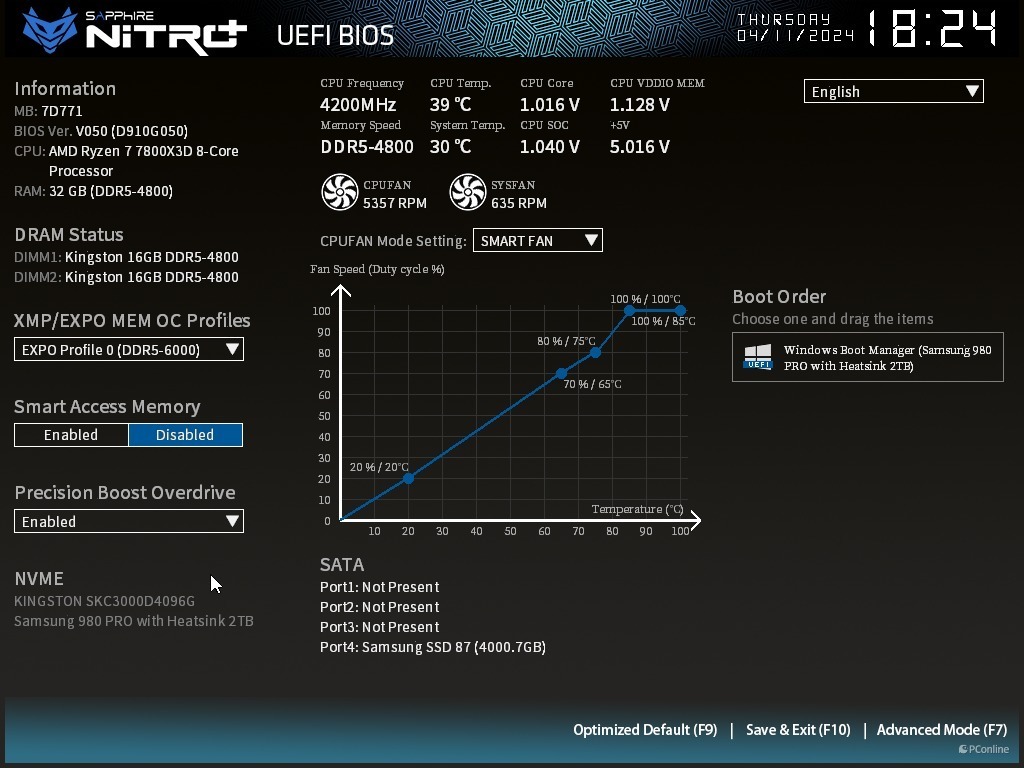The height and width of the screenshot is (768, 1024).
Task: Click DIMM1 Kingston 16GB DDR5-4800
Action: 126,257
